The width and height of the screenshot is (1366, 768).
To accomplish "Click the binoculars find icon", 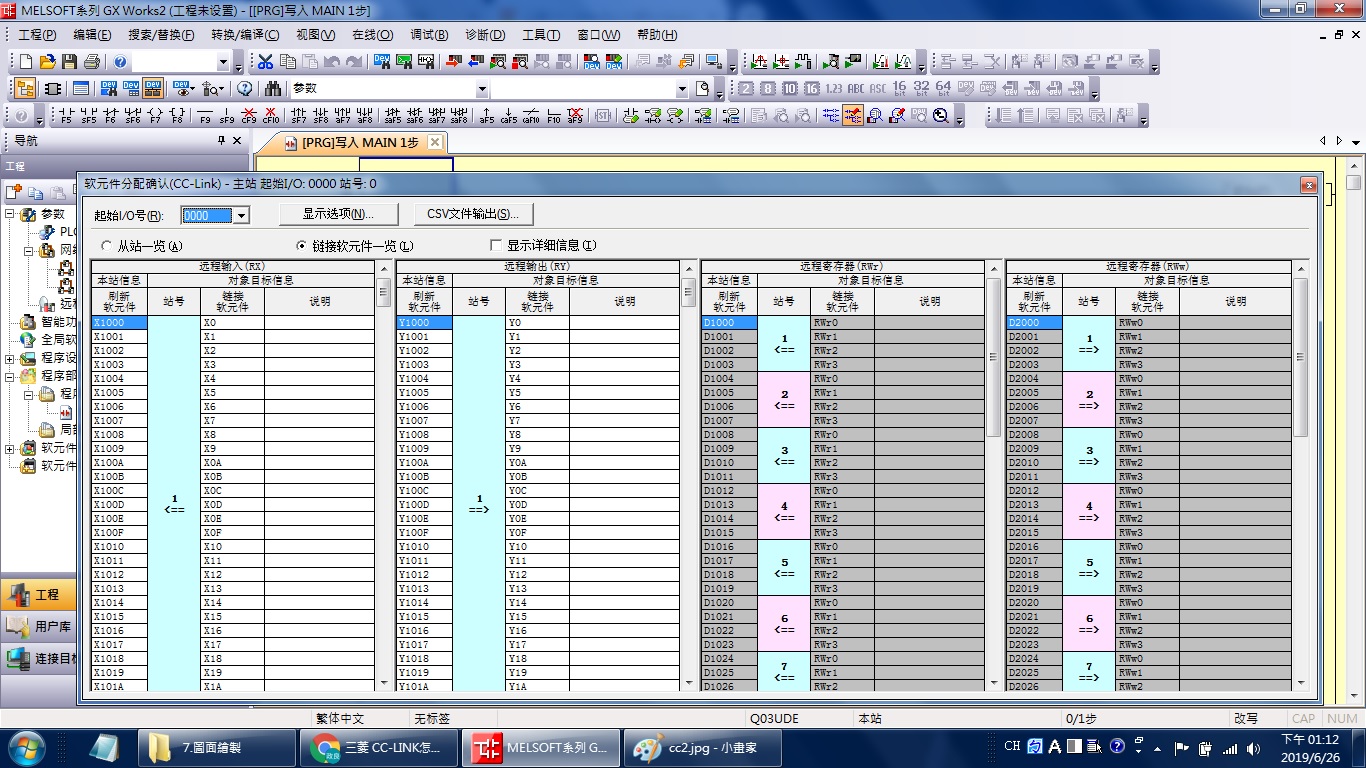I will click(x=273, y=88).
